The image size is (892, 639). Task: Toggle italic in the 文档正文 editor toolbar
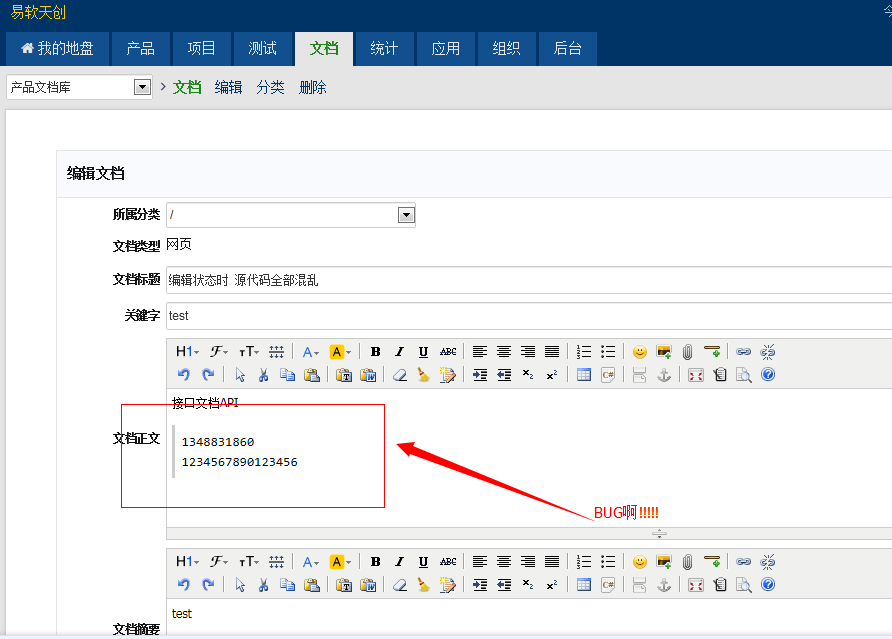pos(399,352)
